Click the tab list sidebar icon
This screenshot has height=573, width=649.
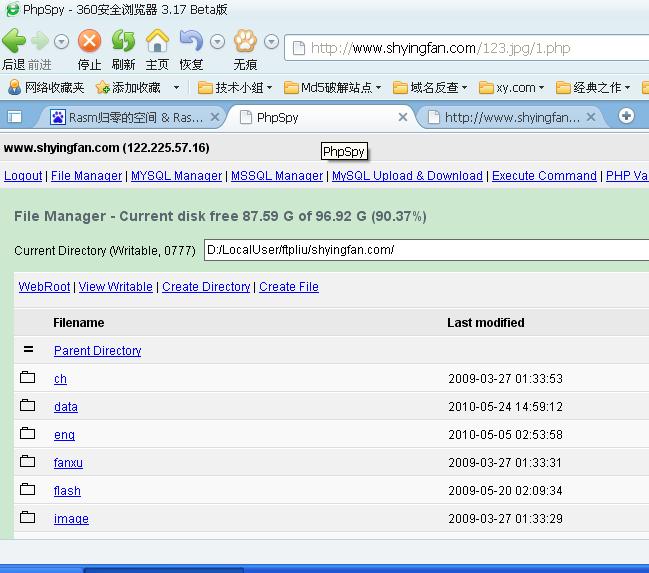[14, 117]
